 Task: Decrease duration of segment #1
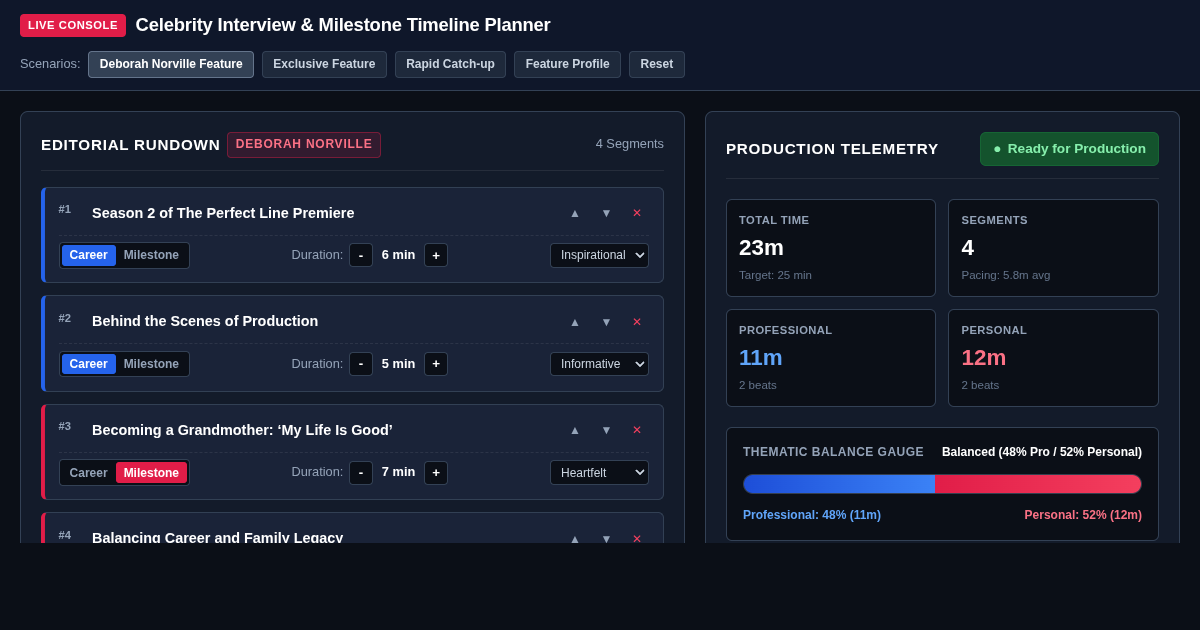361,255
